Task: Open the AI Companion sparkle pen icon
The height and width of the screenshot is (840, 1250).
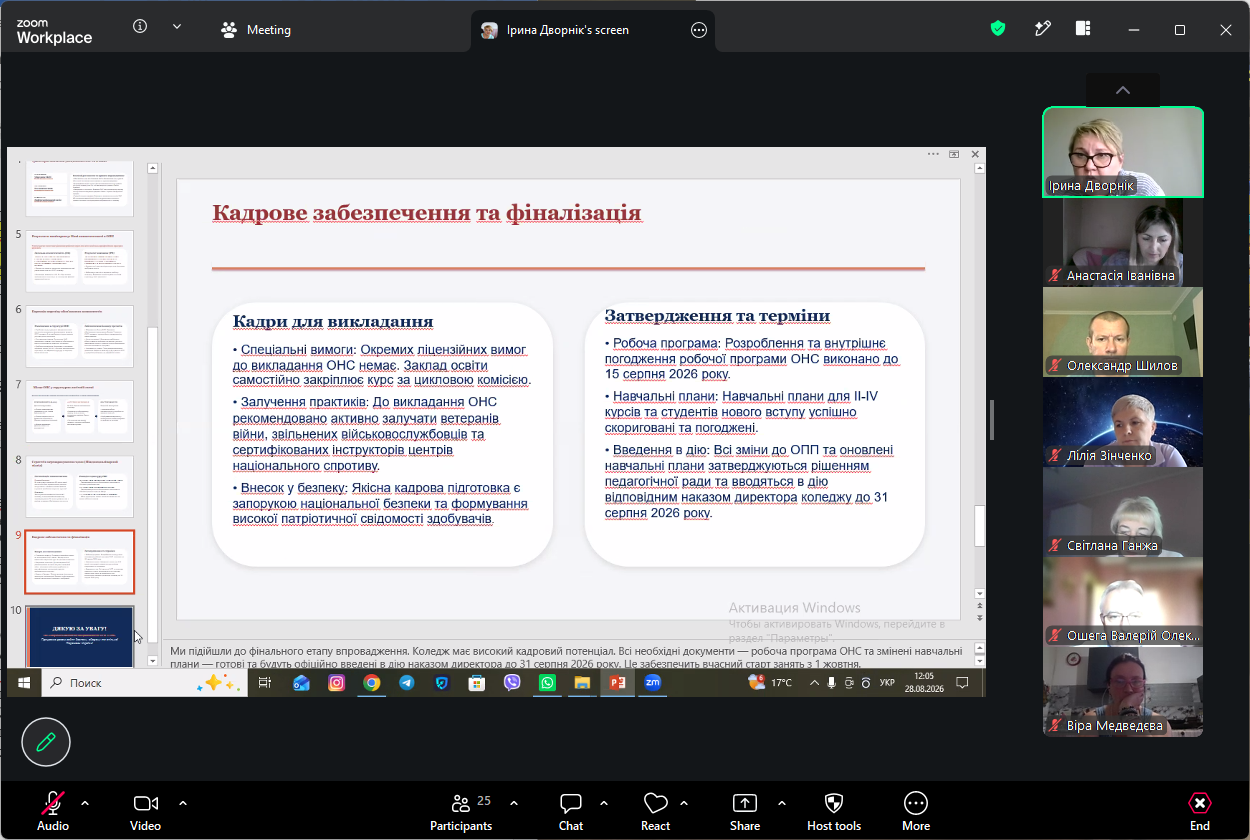Action: click(x=1042, y=29)
